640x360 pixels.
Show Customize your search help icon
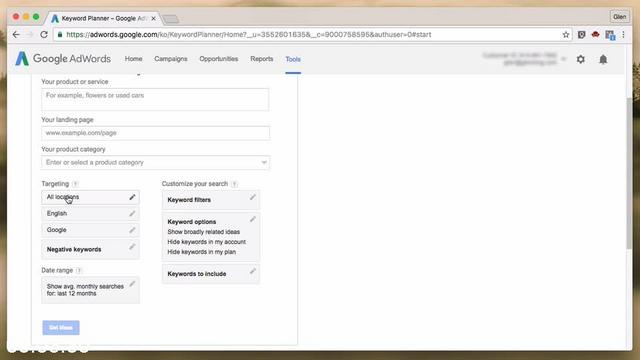[234, 184]
